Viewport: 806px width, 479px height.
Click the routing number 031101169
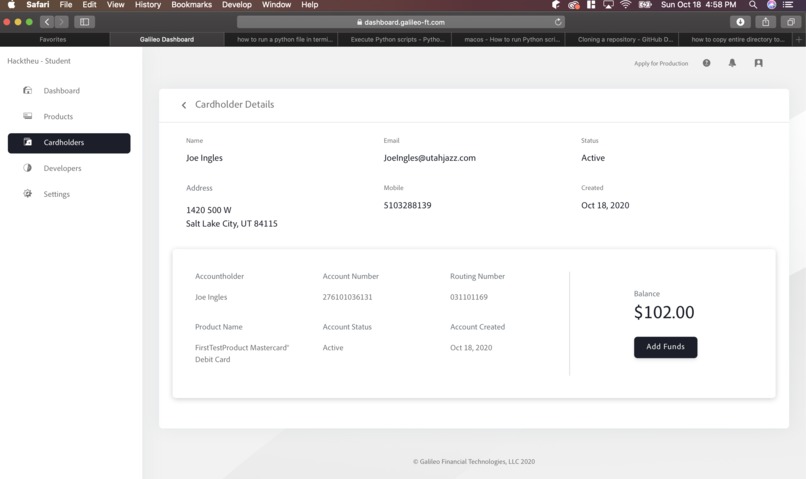pyautogui.click(x=469, y=297)
